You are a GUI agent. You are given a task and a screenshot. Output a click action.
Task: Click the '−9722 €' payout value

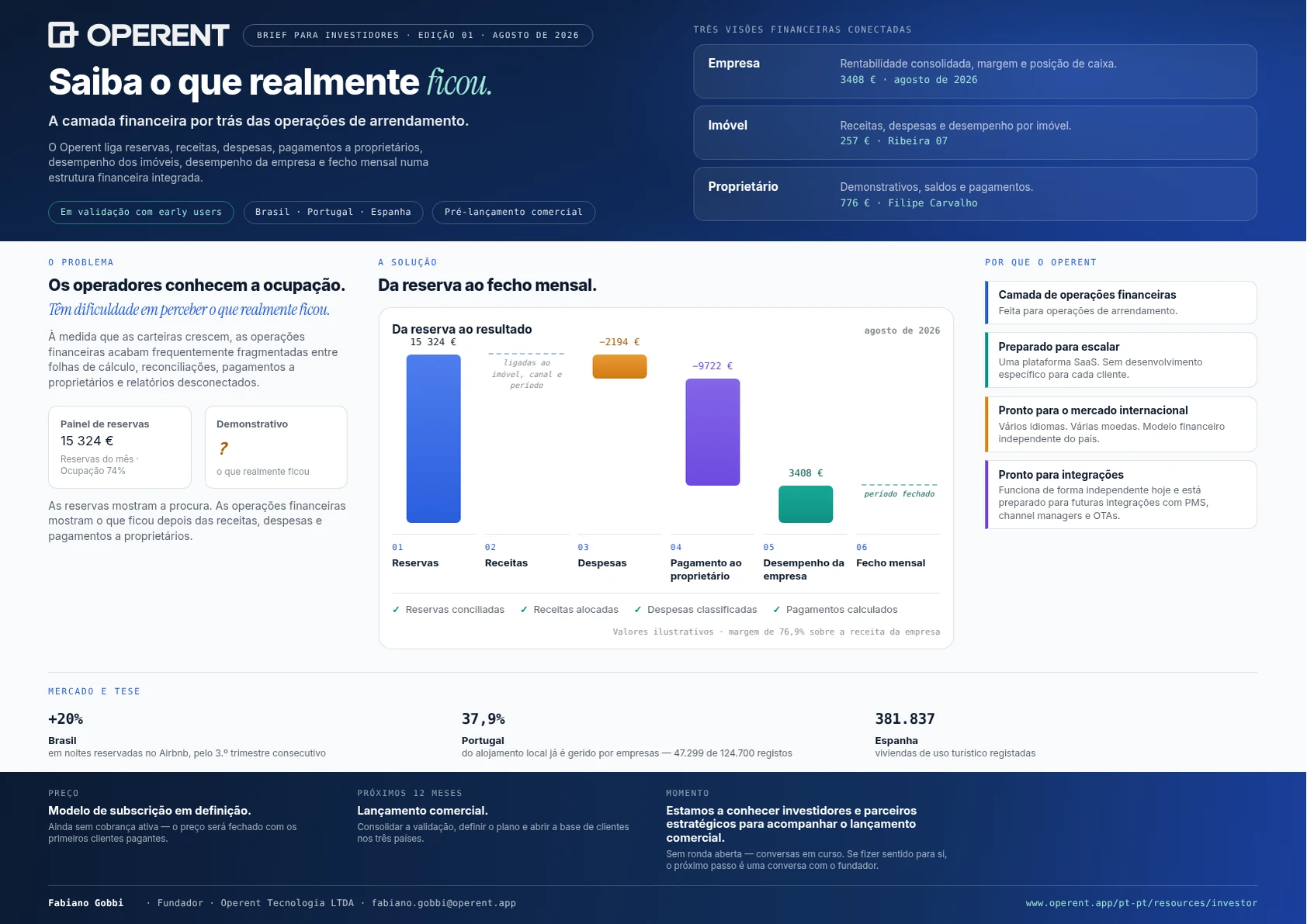[712, 366]
